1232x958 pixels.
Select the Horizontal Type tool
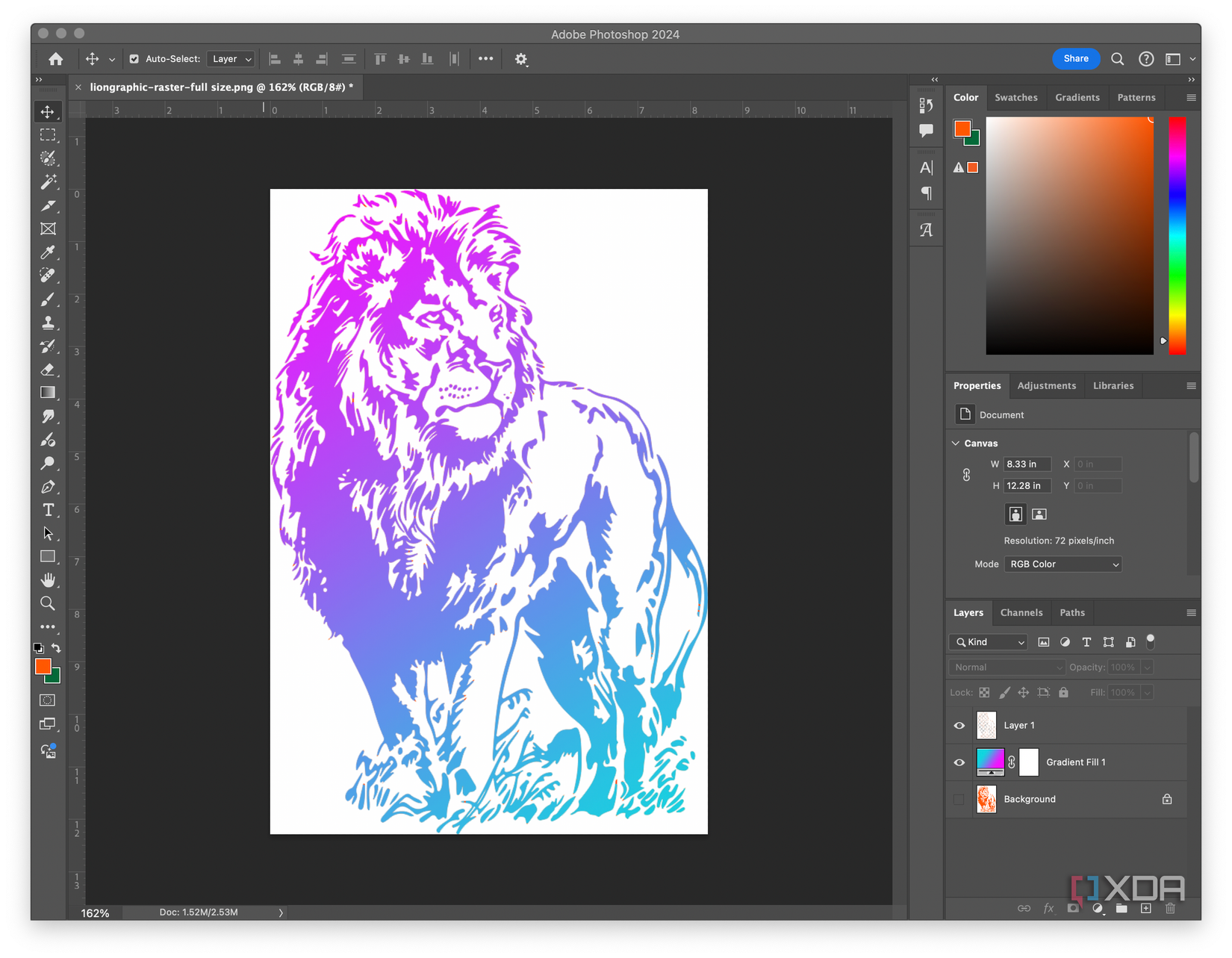point(48,510)
